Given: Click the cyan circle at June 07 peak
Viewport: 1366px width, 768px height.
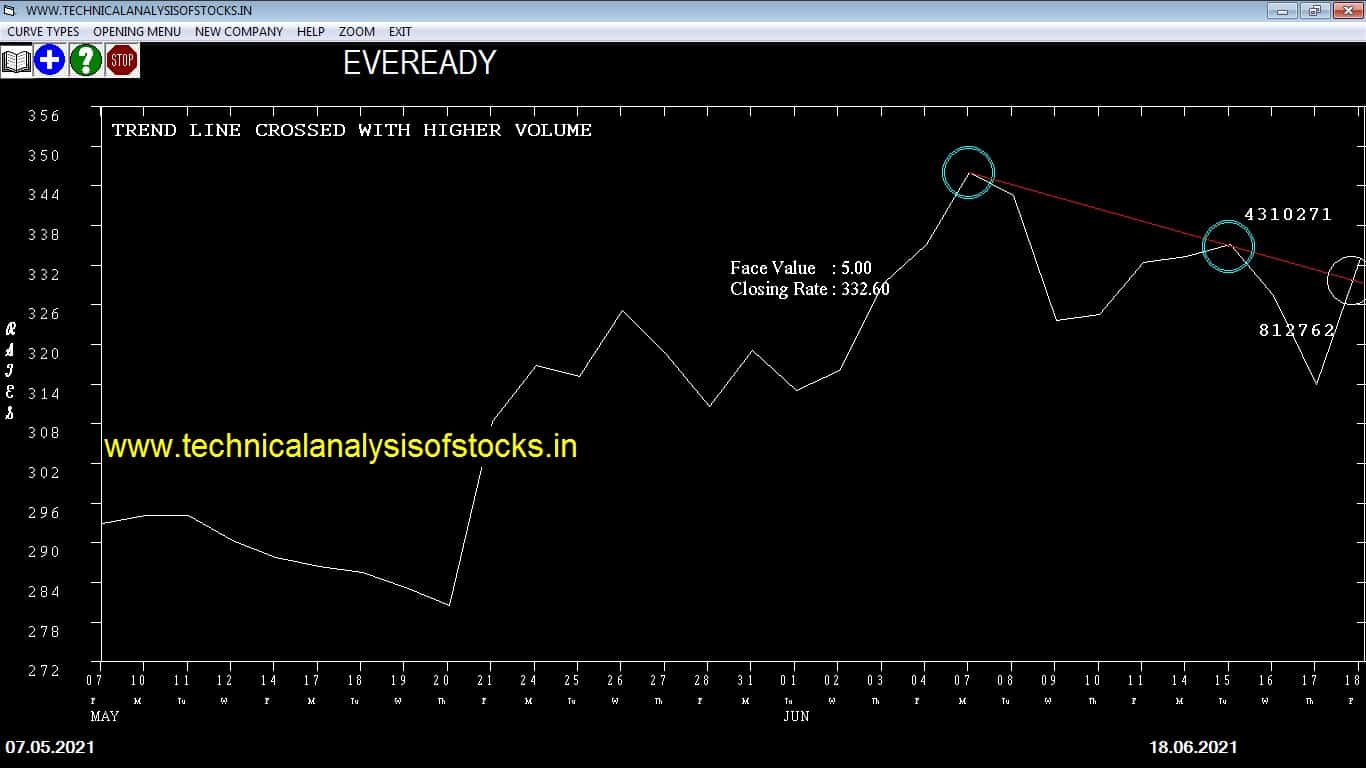Looking at the screenshot, I should coord(968,173).
